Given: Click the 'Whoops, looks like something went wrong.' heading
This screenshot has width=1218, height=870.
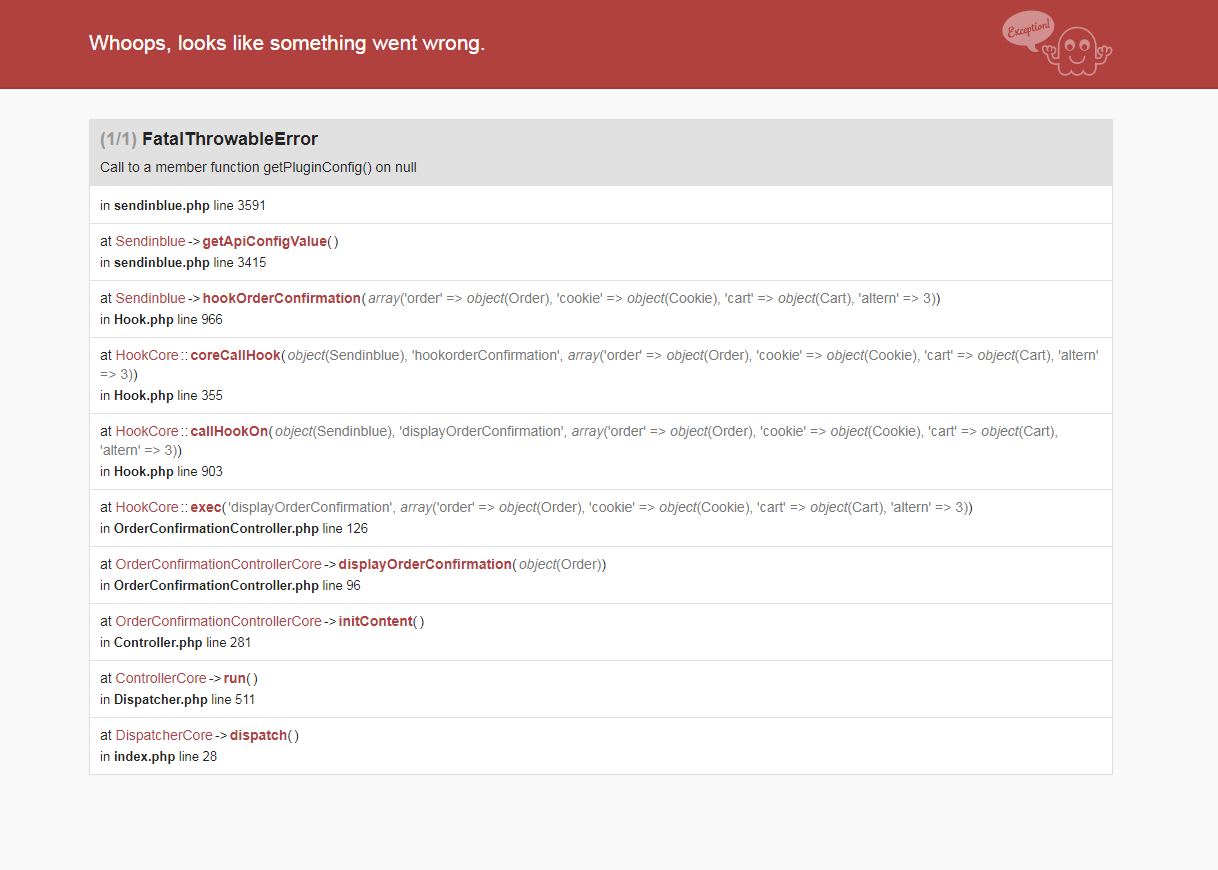Looking at the screenshot, I should tap(287, 43).
